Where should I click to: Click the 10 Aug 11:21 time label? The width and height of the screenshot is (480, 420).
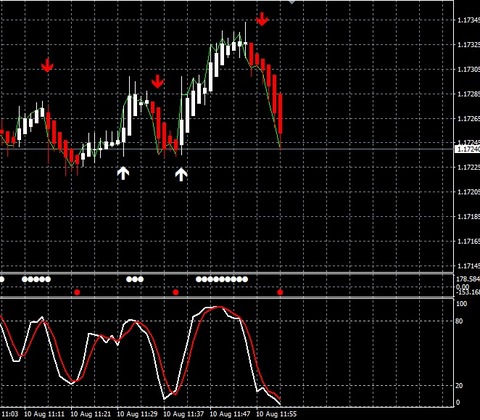click(91, 414)
